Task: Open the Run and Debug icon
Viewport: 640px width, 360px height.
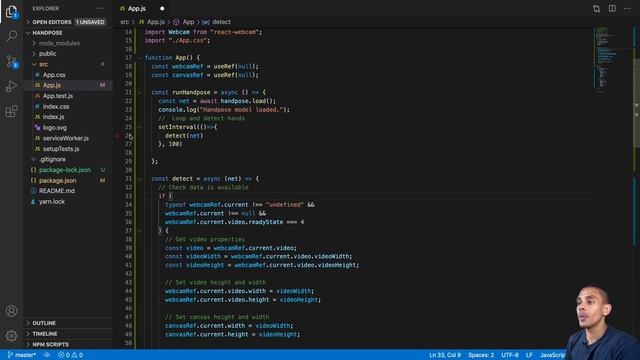Action: [x=11, y=86]
